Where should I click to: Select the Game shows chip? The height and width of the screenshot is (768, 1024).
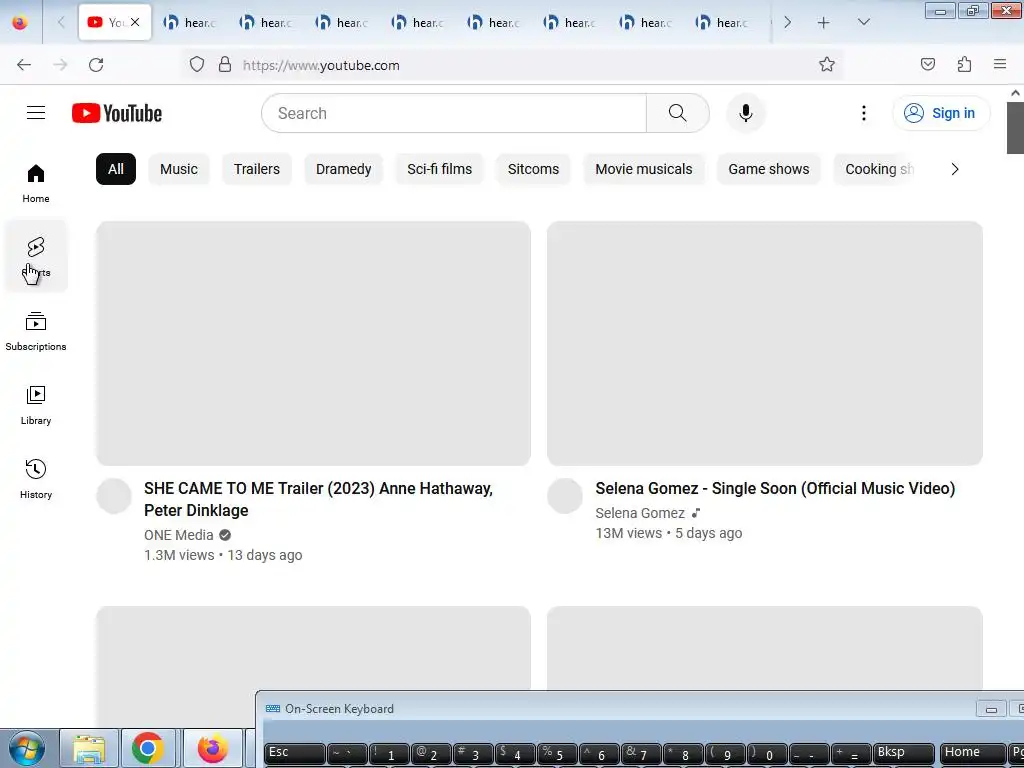tap(769, 169)
